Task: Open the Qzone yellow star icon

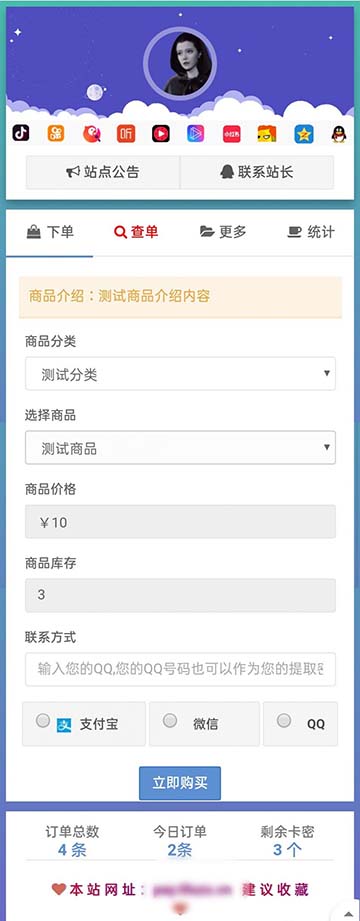Action: 304,134
